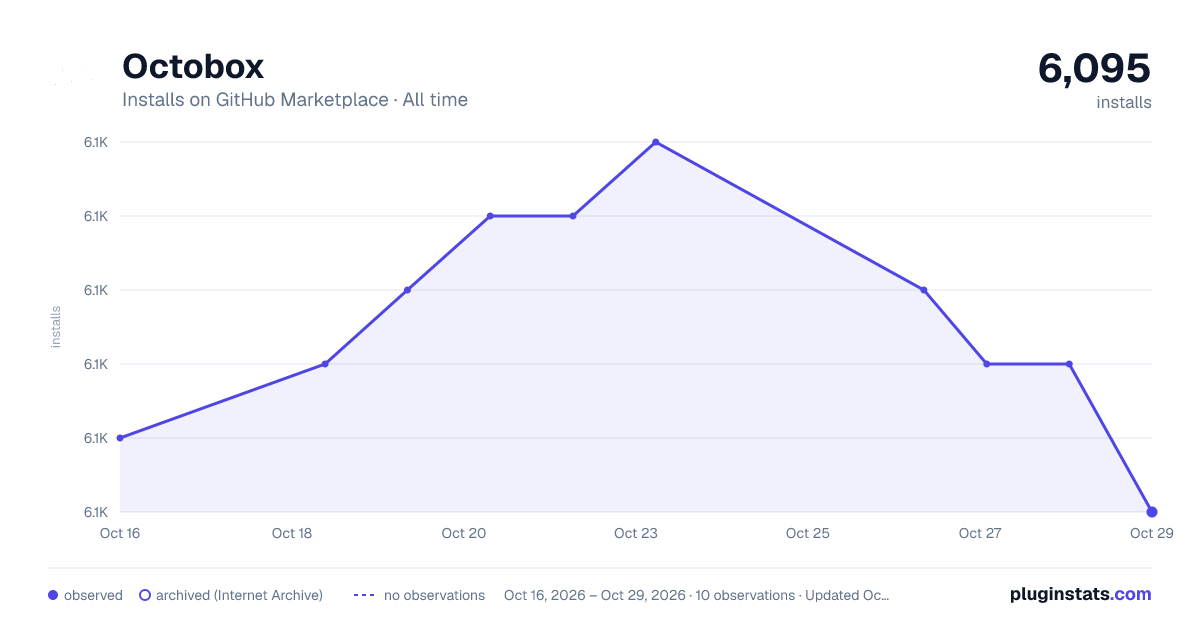Click the first data point after the peak
This screenshot has width=1200, height=630.
(x=924, y=290)
